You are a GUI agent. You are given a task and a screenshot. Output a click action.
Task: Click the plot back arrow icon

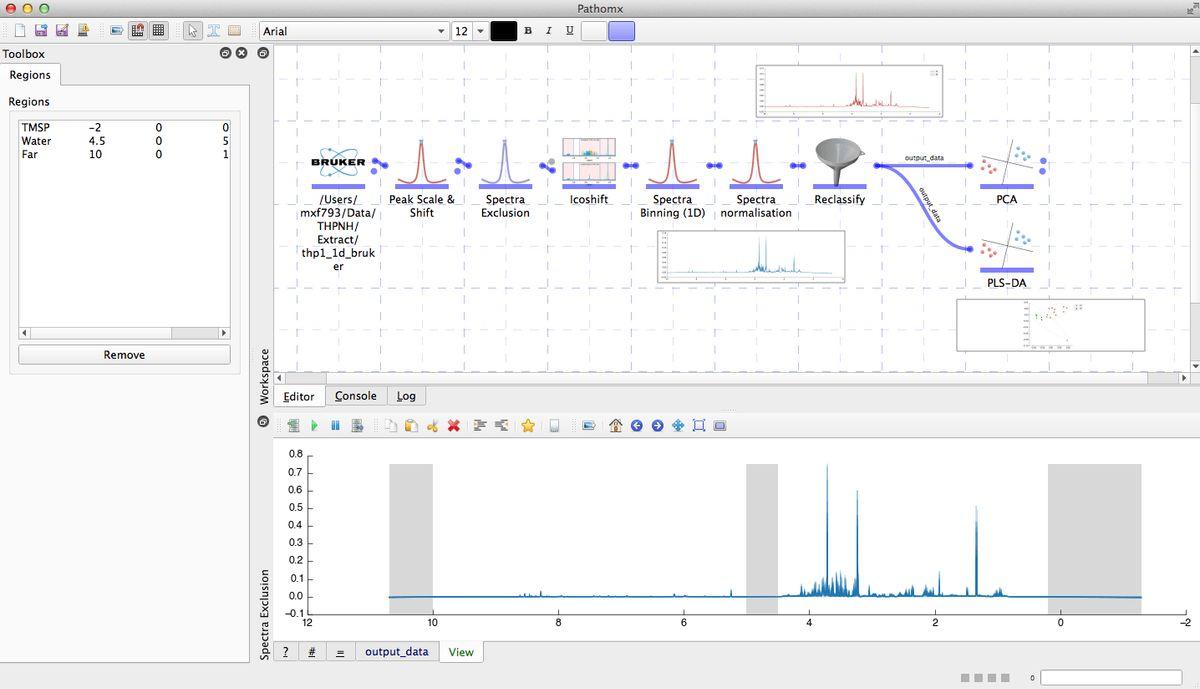[x=636, y=426]
